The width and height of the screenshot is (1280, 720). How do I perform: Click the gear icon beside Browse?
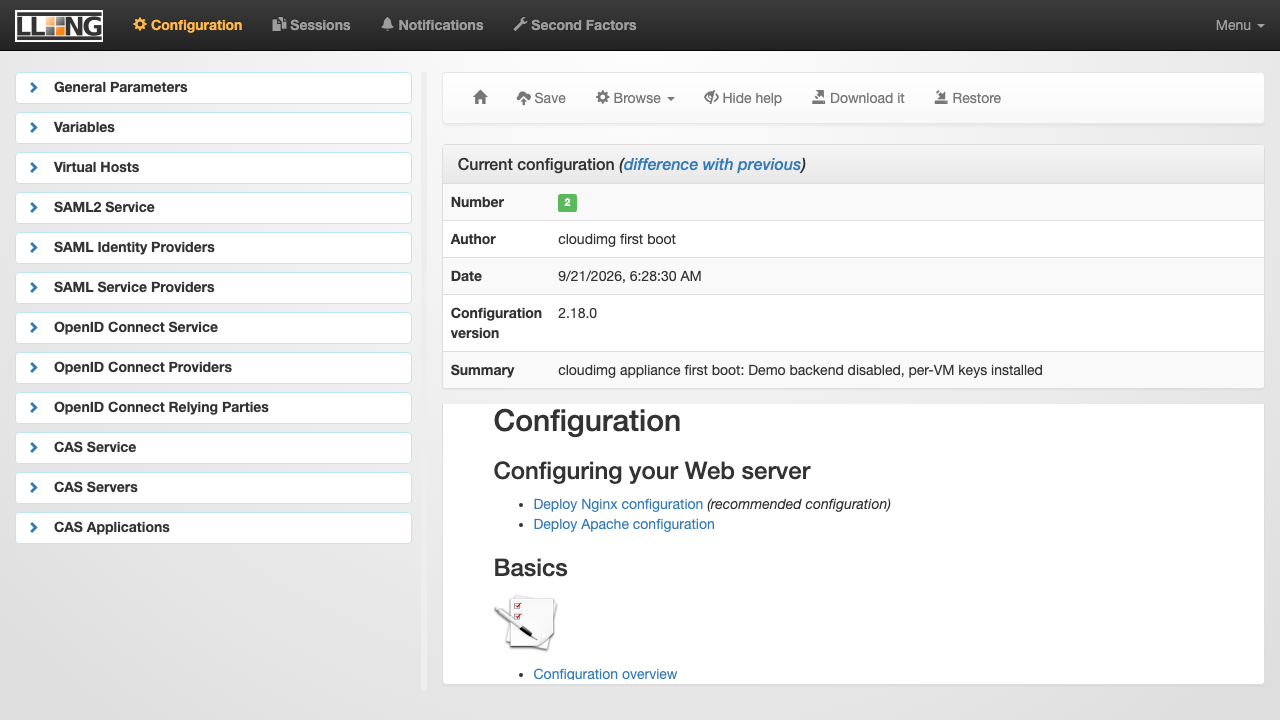click(x=602, y=98)
